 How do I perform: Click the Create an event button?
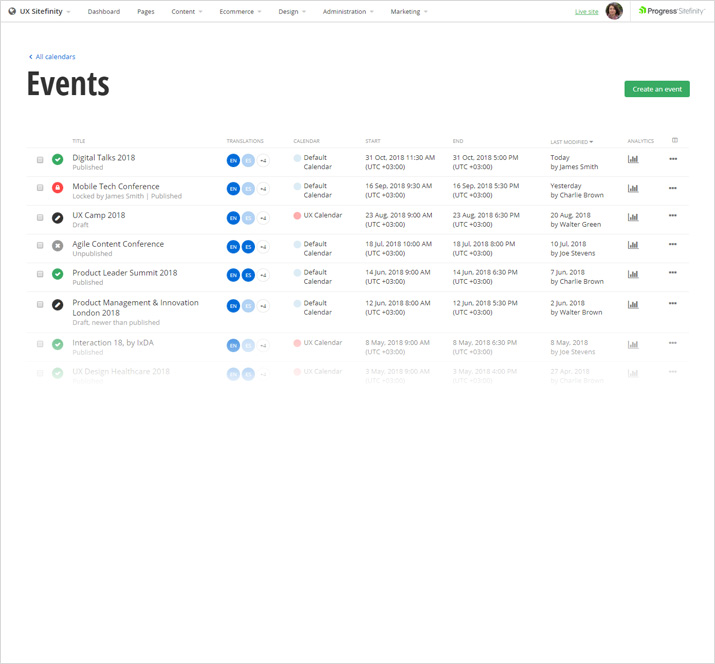pyautogui.click(x=657, y=89)
